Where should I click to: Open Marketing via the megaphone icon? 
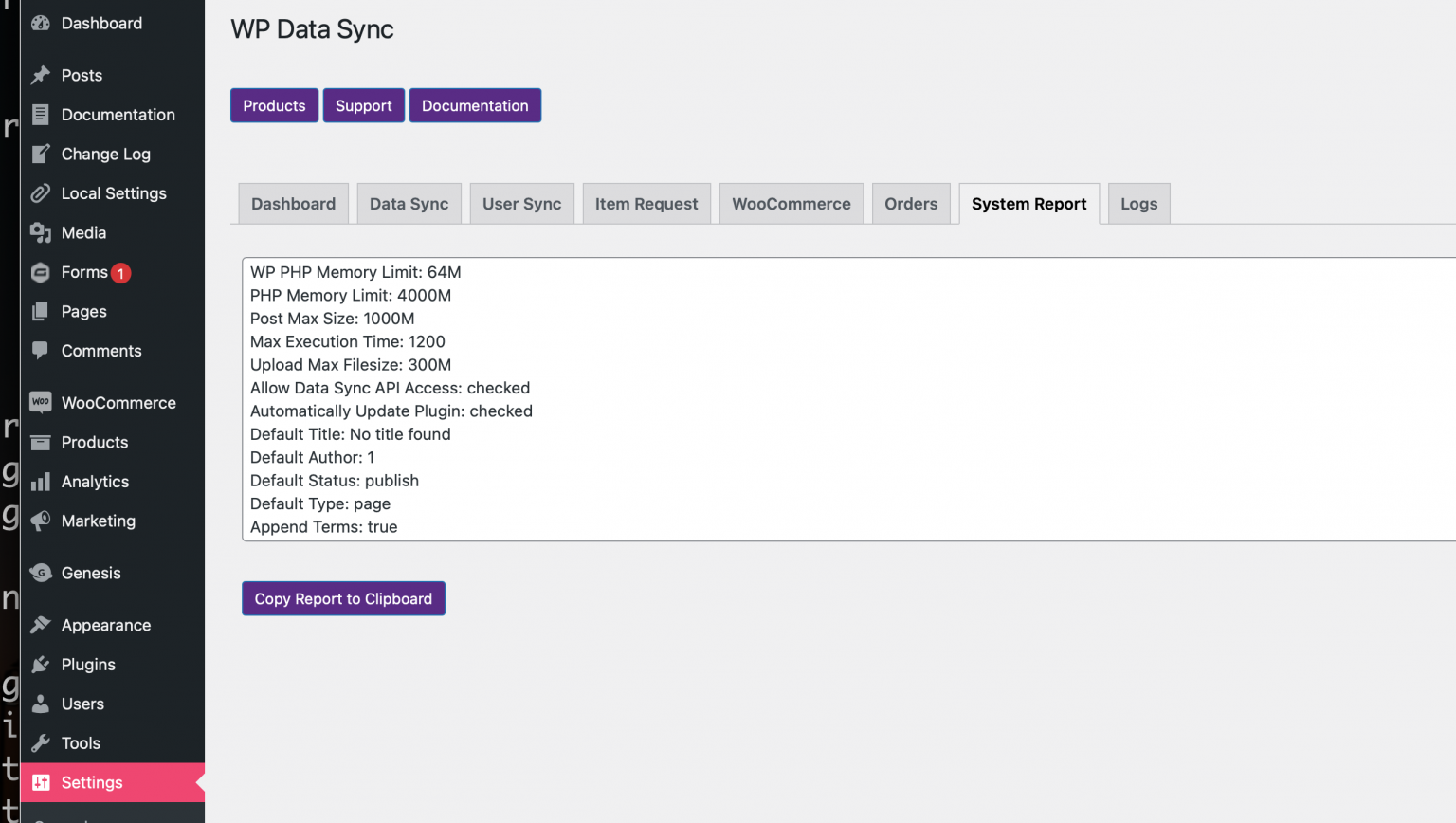(x=42, y=521)
